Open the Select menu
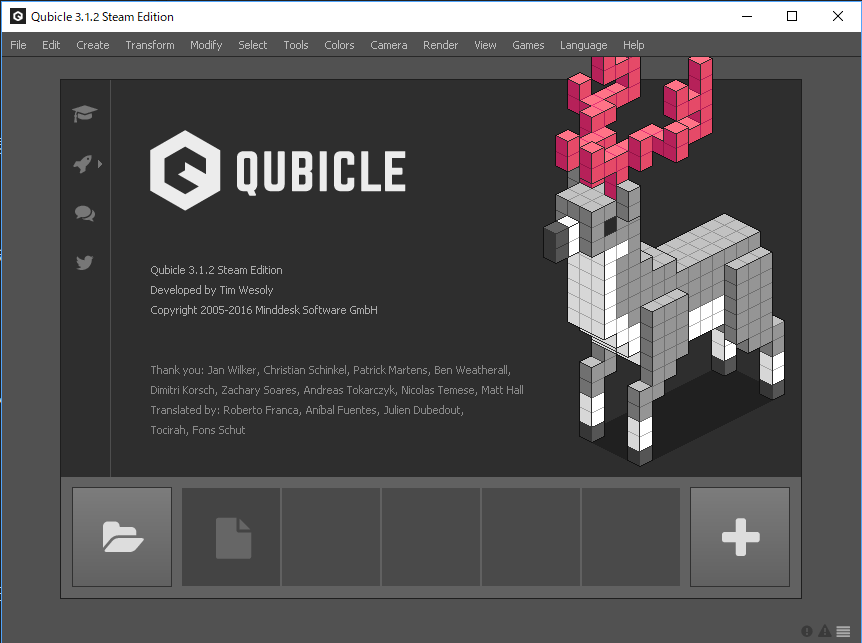This screenshot has width=862, height=643. [x=252, y=45]
